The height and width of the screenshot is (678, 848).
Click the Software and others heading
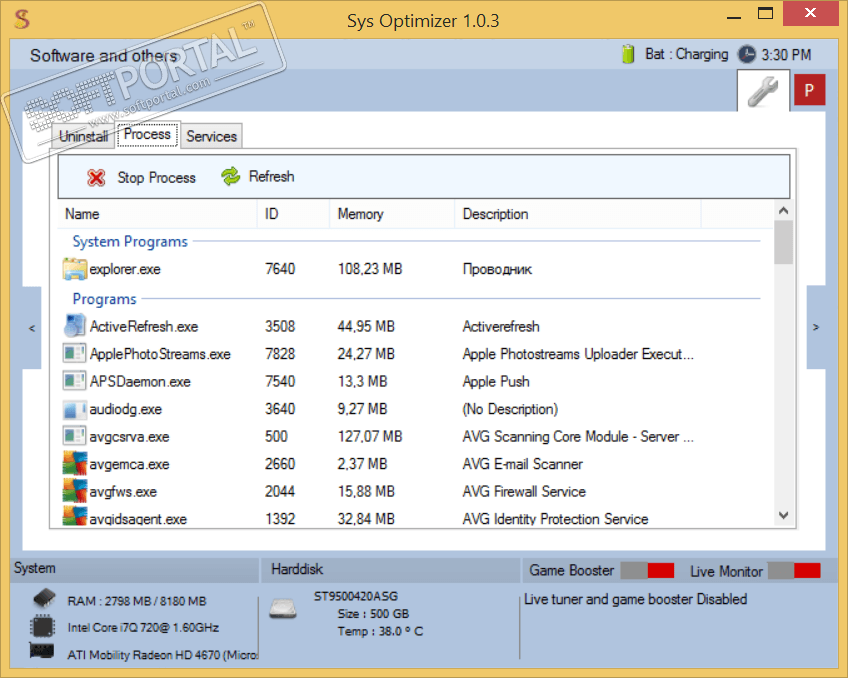point(104,55)
